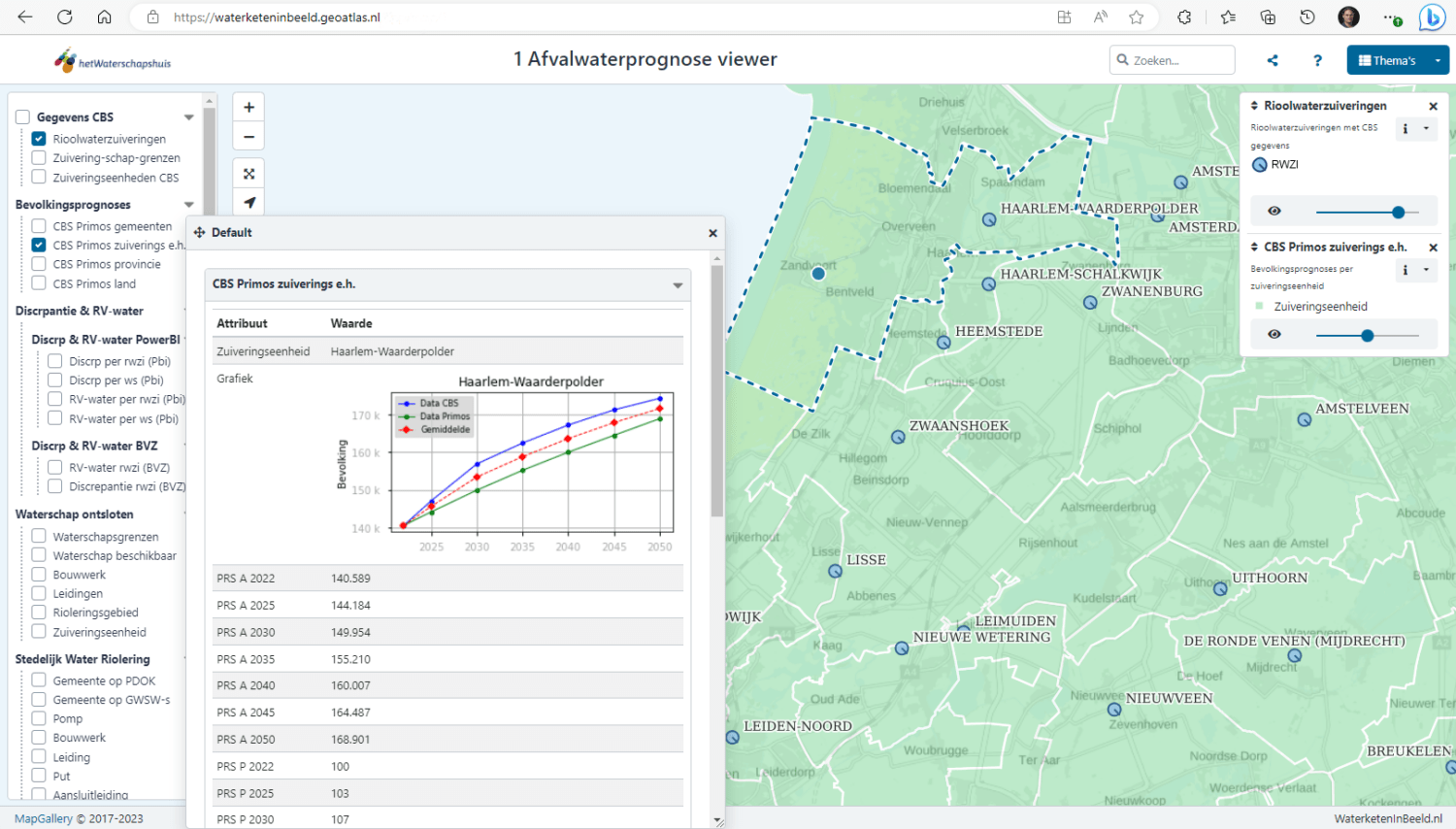1456x829 pixels.
Task: Enable the Waterschapsgrenzen checkbox
Action: (x=38, y=536)
